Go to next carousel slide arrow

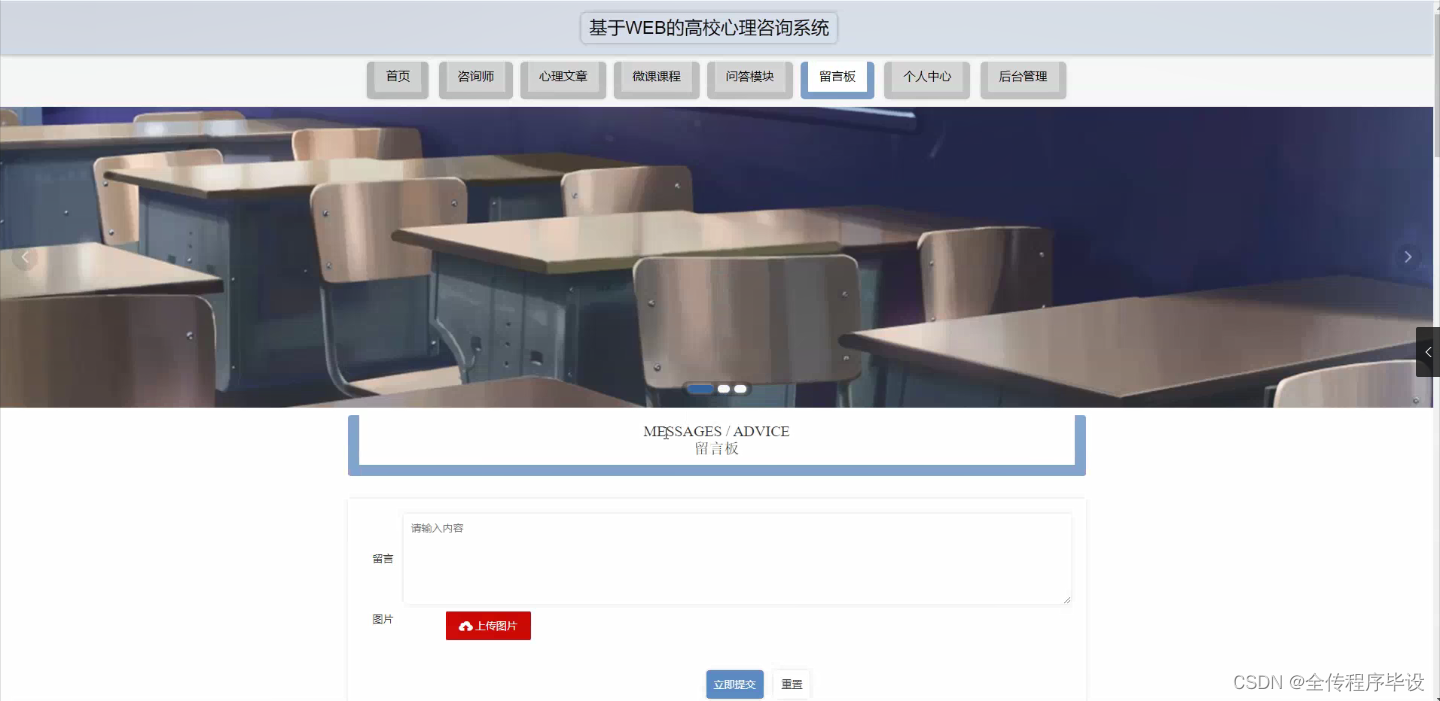pos(1408,257)
